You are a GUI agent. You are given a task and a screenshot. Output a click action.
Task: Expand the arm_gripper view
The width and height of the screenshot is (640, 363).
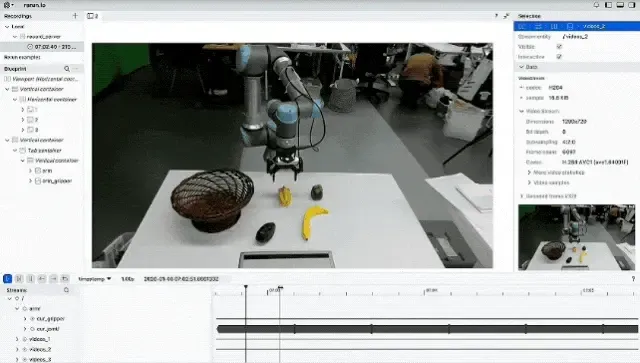(31, 181)
